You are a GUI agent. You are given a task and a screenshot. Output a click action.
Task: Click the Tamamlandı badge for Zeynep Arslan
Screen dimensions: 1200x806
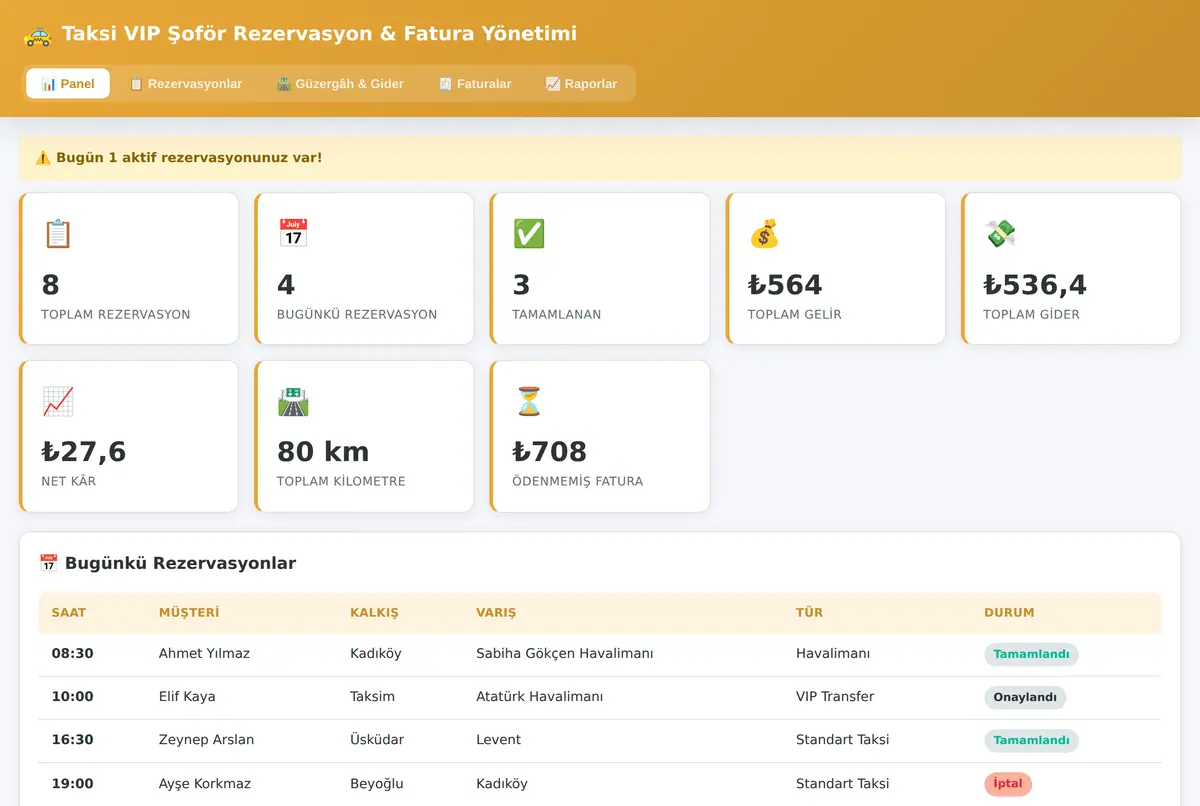(x=1031, y=741)
